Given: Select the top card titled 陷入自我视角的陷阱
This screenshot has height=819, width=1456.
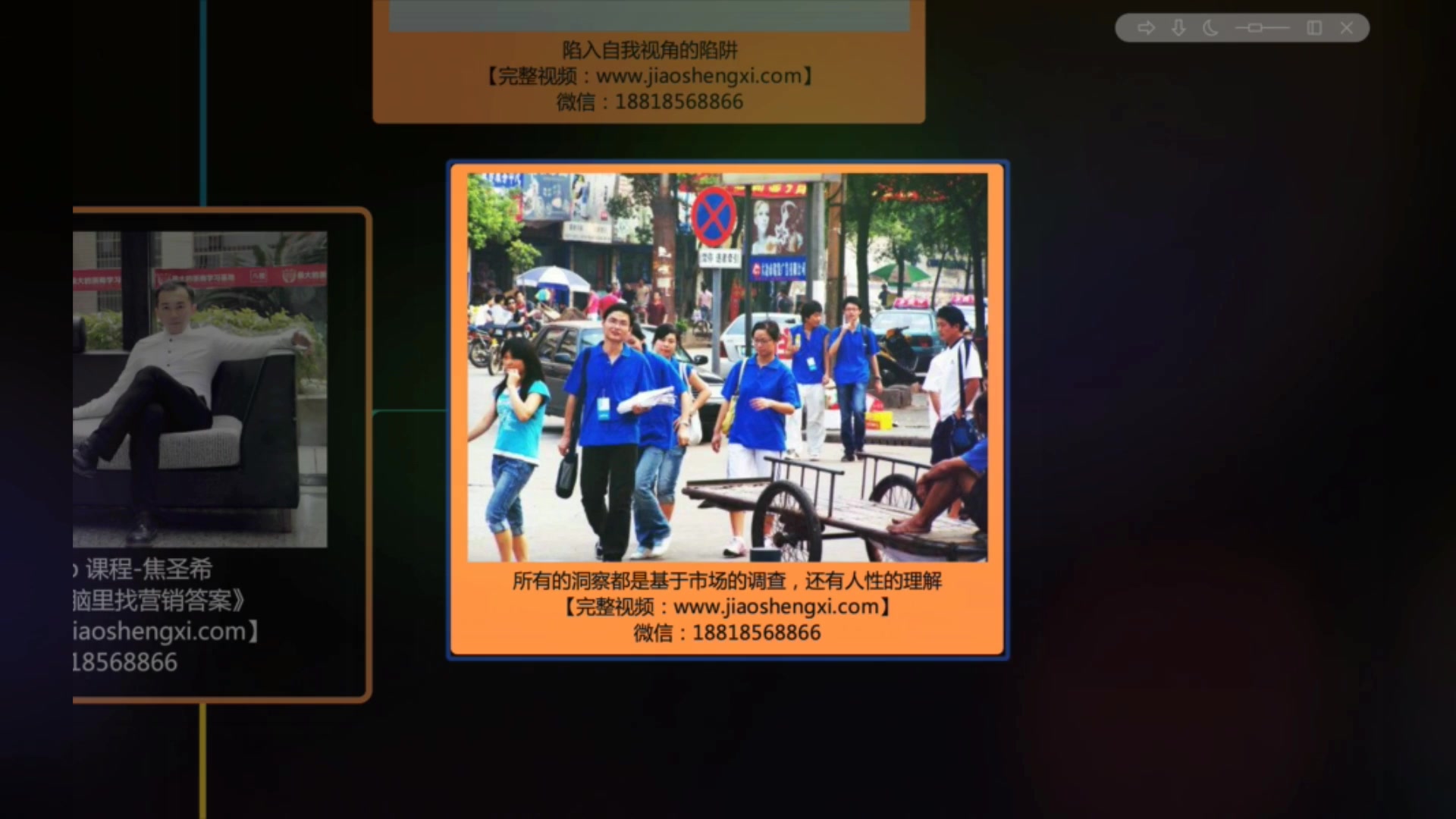Looking at the screenshot, I should [x=649, y=50].
